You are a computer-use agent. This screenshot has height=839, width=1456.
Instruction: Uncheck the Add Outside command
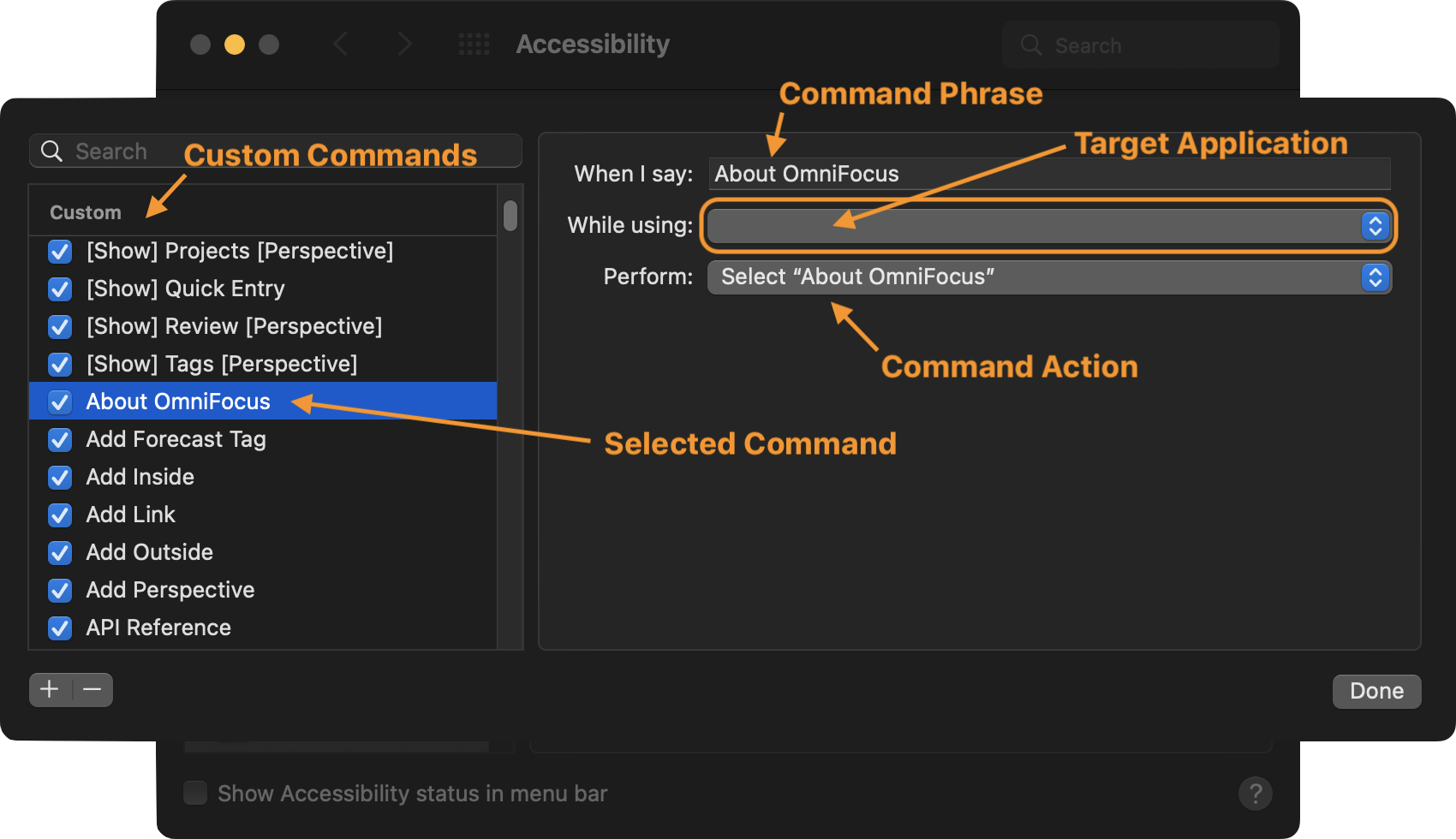[x=60, y=553]
